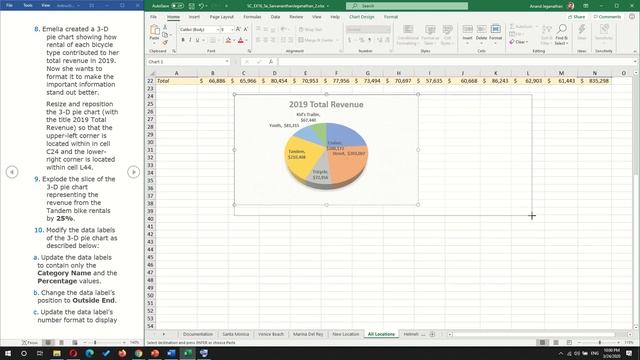This screenshot has height=360, width=640.
Task: Expand Font group dialog launcher
Action: tap(249, 51)
